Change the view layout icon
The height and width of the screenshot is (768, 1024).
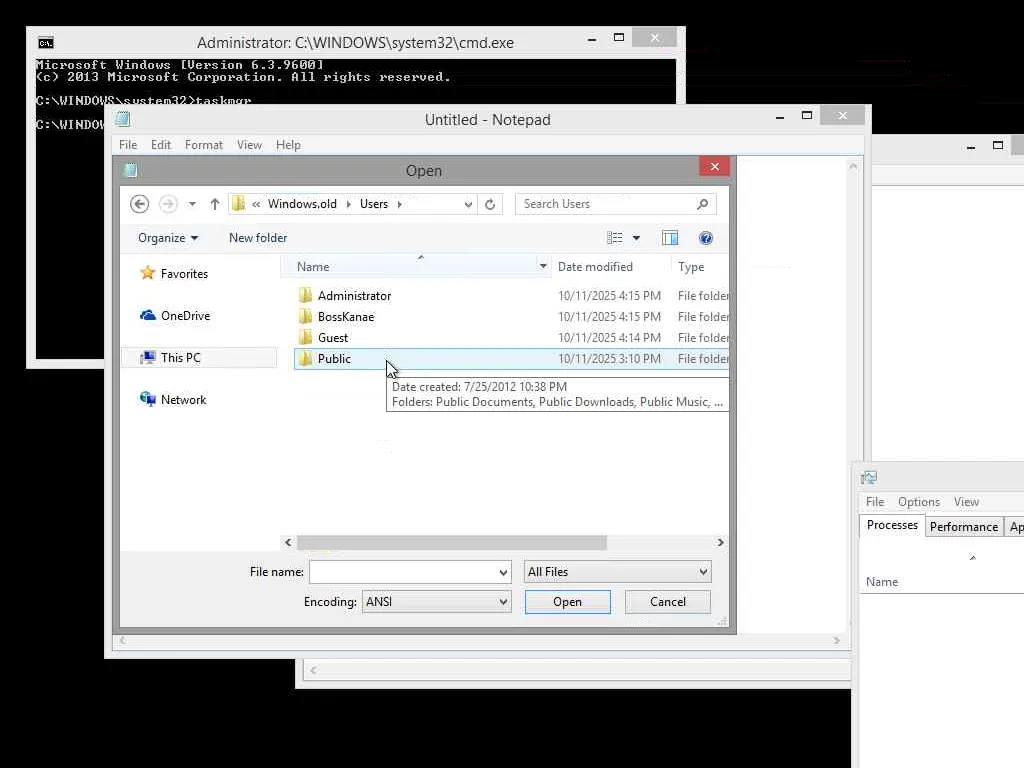(x=615, y=238)
